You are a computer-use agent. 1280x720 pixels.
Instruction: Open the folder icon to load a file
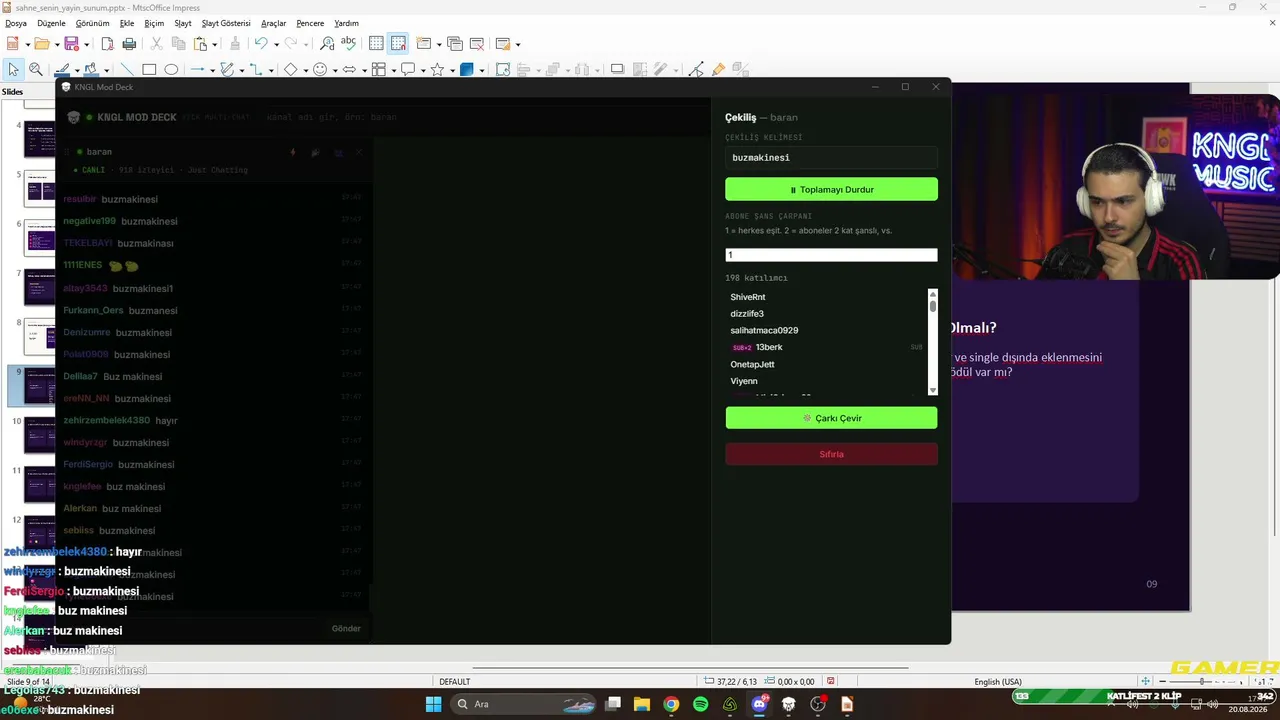[41, 44]
